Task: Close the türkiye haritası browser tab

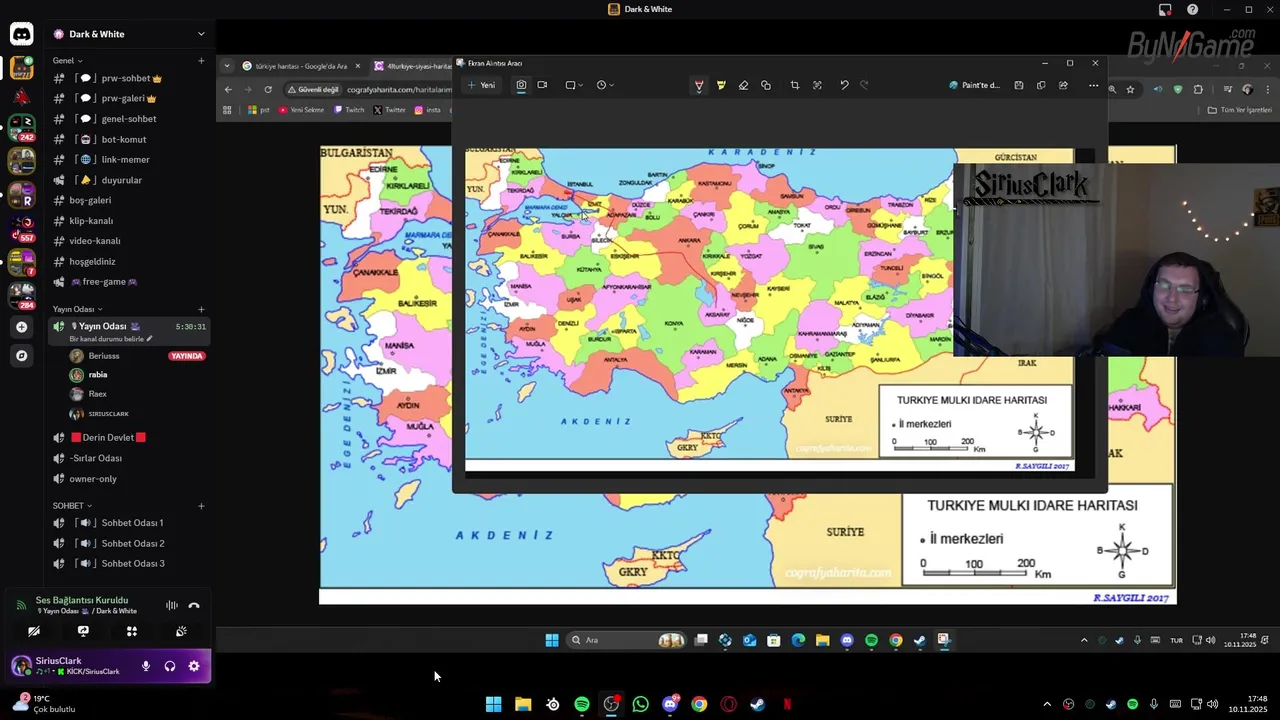Action: pos(358,66)
